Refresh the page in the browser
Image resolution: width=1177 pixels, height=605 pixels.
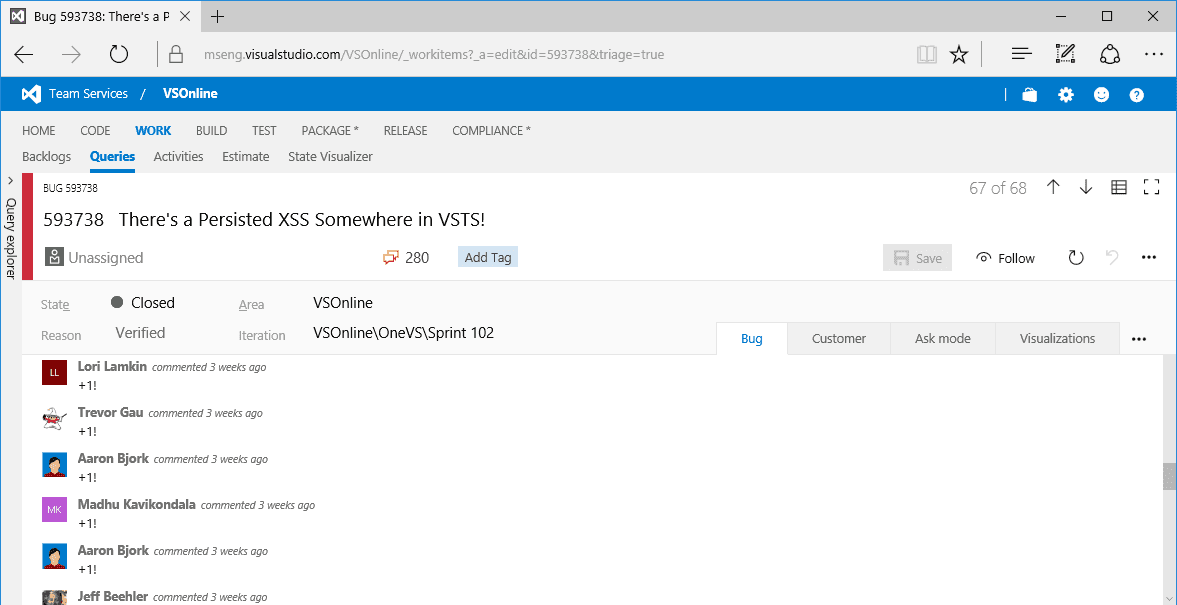119,54
